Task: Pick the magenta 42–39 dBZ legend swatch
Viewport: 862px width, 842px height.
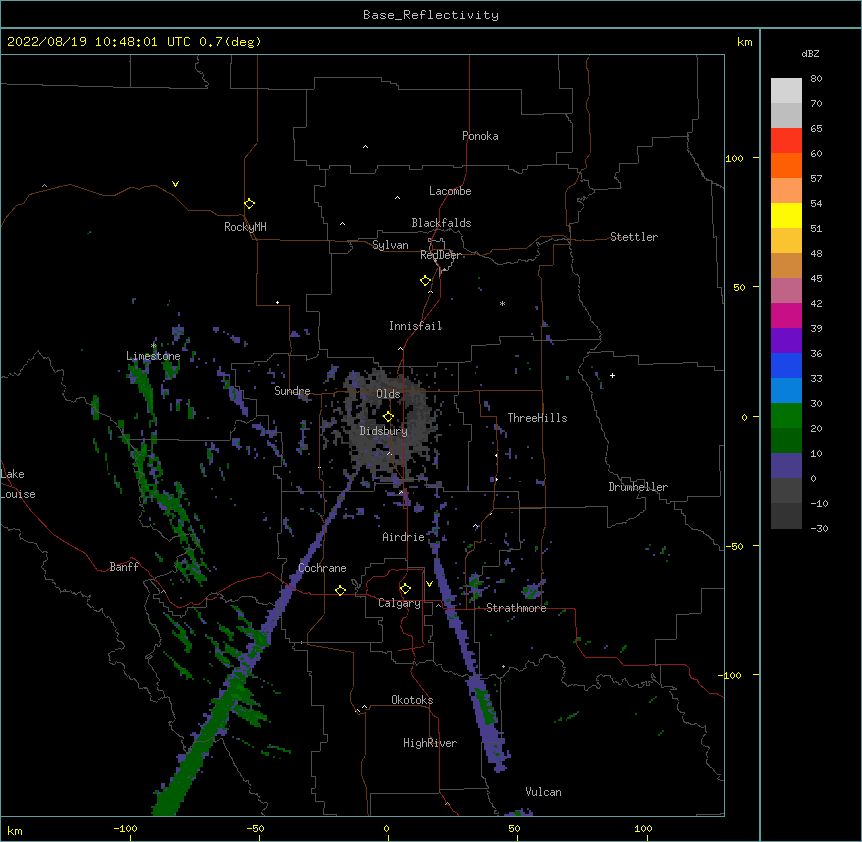Action: pyautogui.click(x=786, y=316)
